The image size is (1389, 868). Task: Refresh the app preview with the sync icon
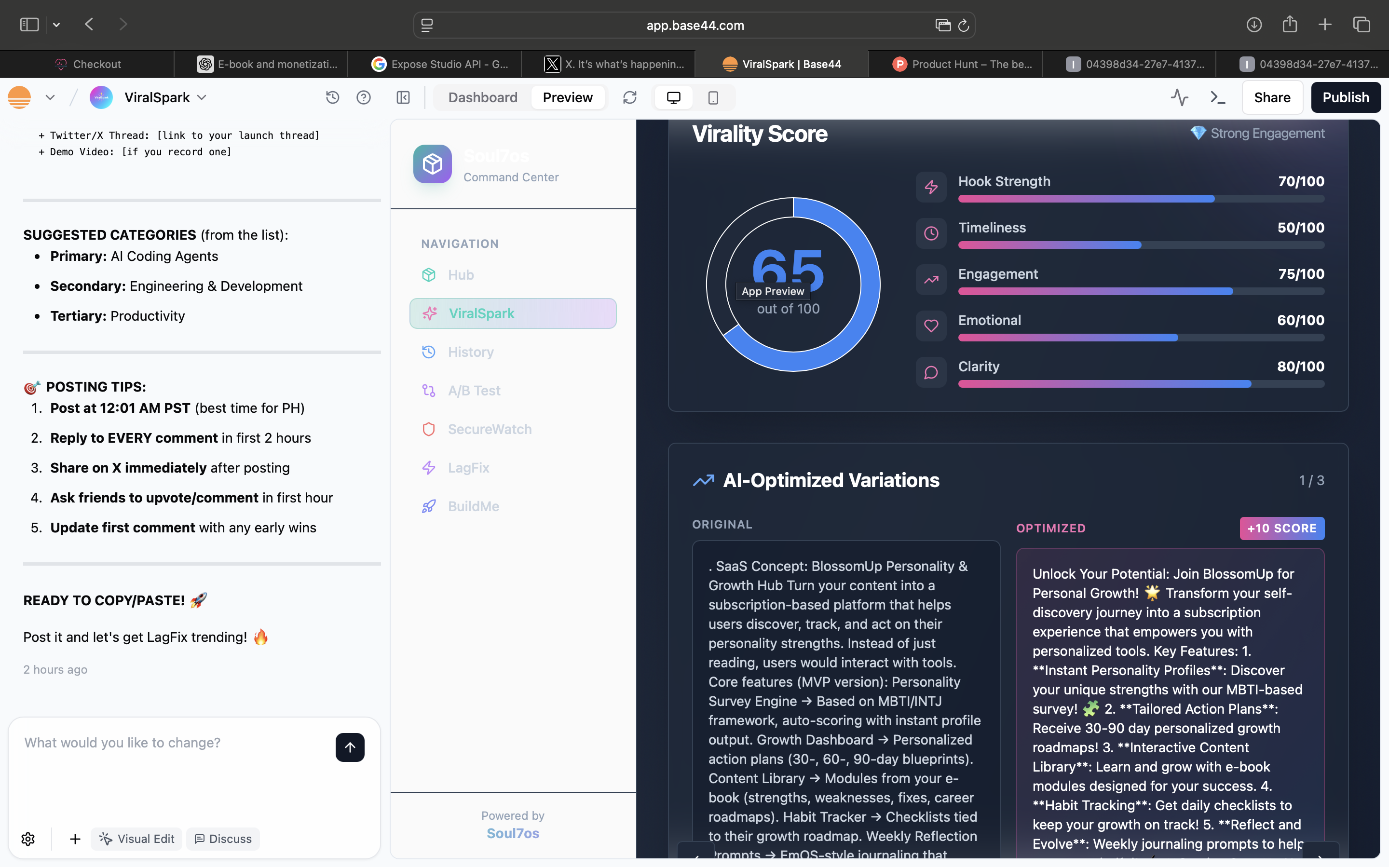point(630,97)
